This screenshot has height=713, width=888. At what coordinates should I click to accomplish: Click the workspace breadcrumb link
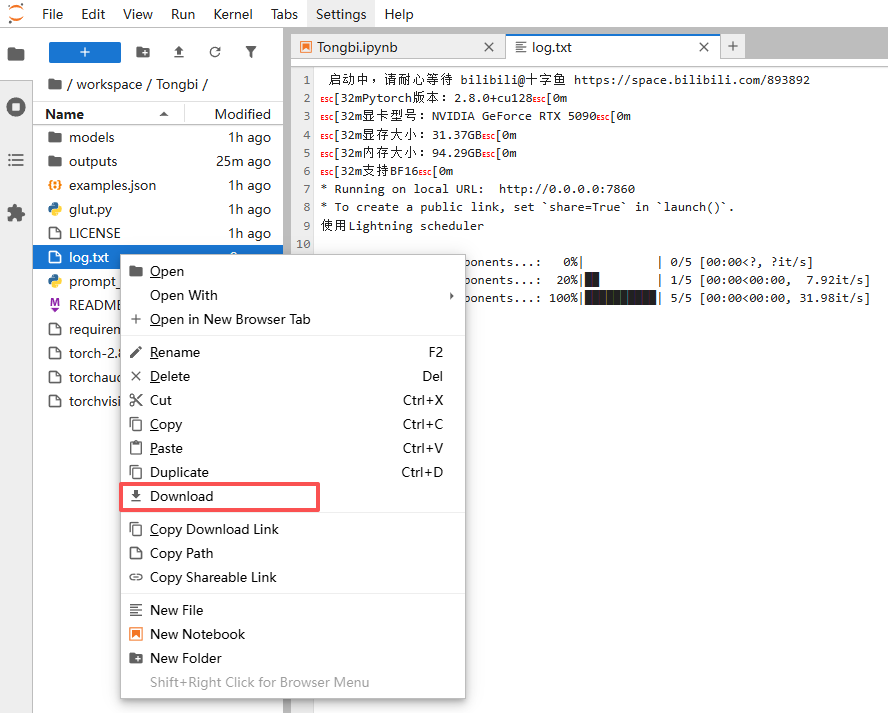(109, 84)
